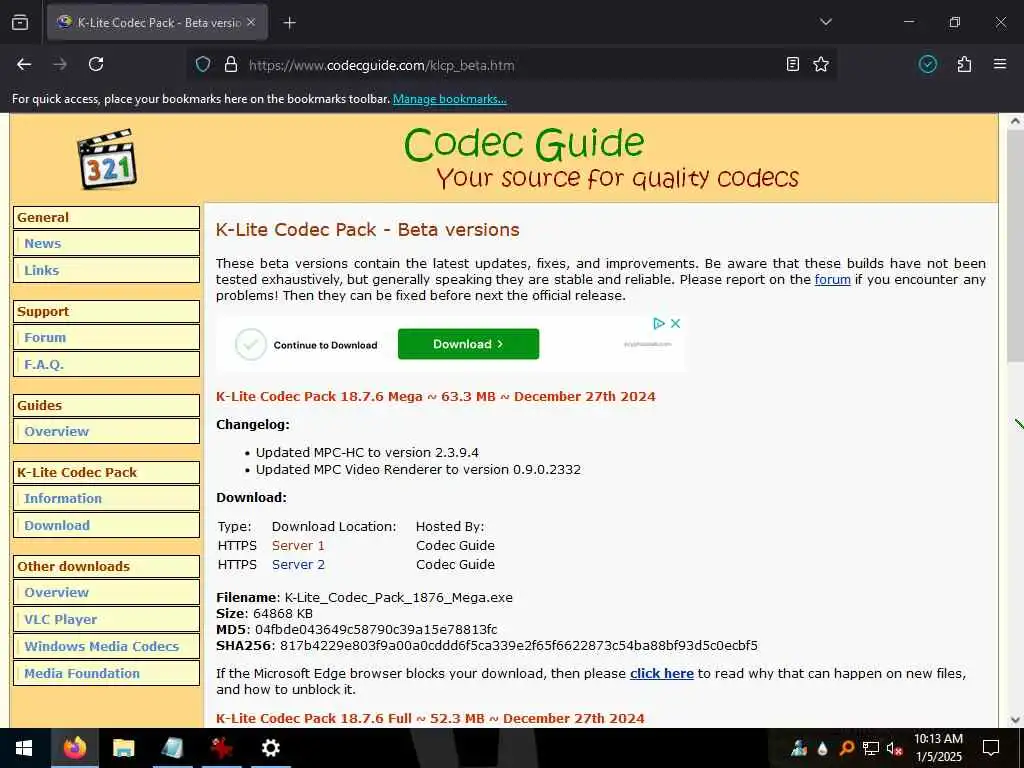Click the taskbar clock showing 10:13 AM
The width and height of the screenshot is (1024, 768).
pyautogui.click(x=938, y=748)
